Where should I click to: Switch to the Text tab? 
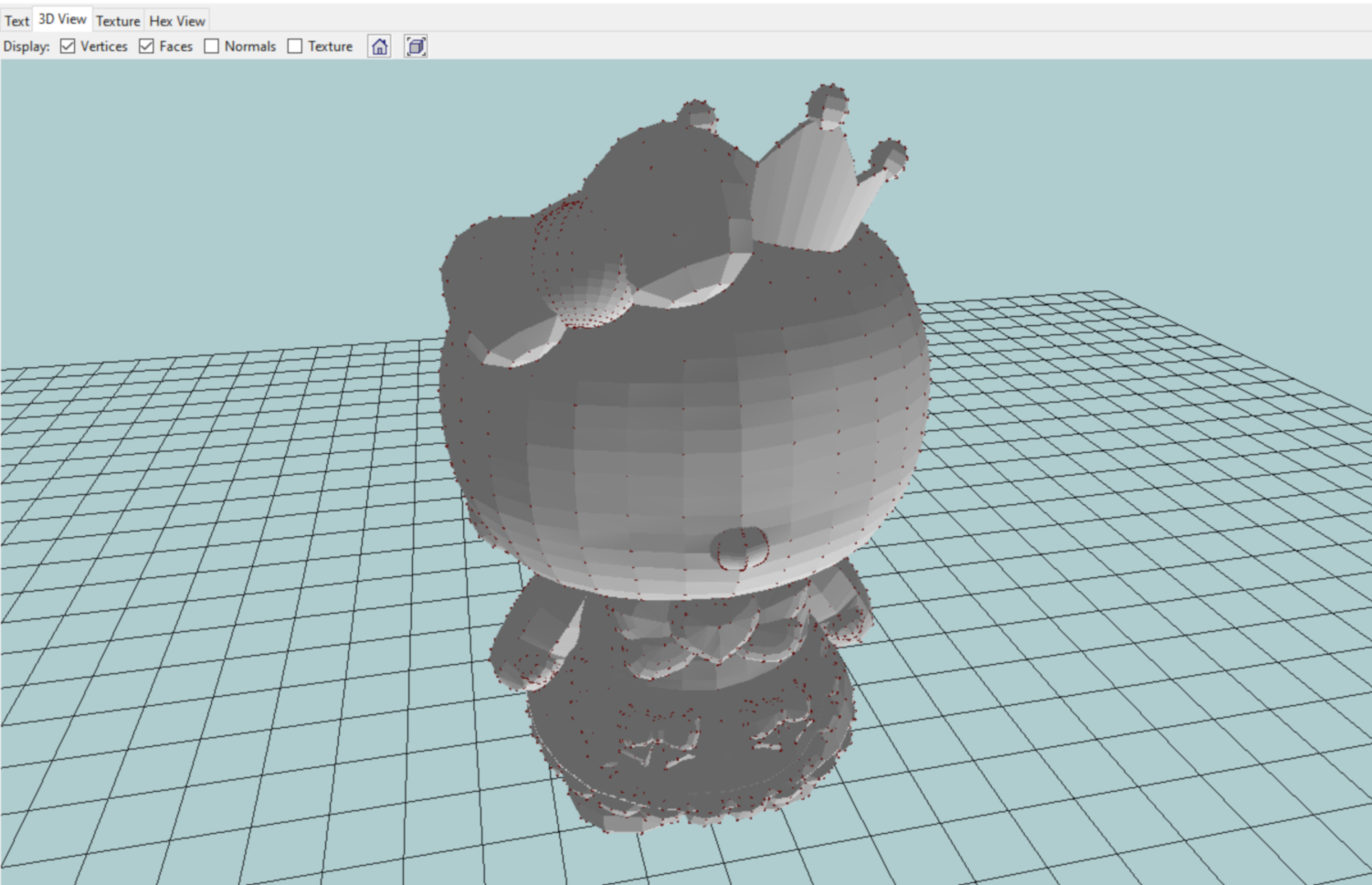(16, 20)
